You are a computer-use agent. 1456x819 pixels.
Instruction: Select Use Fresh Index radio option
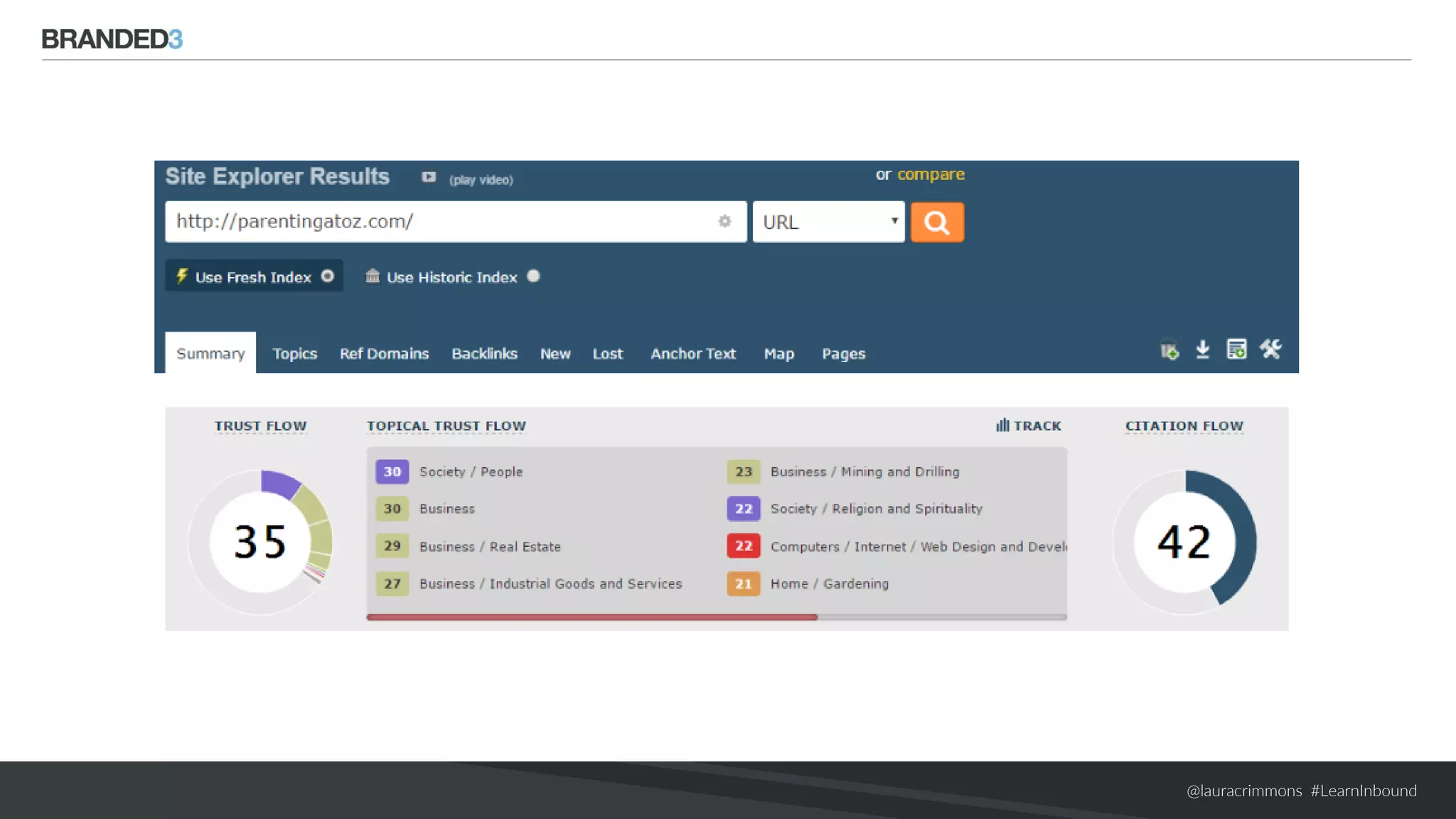coord(327,276)
